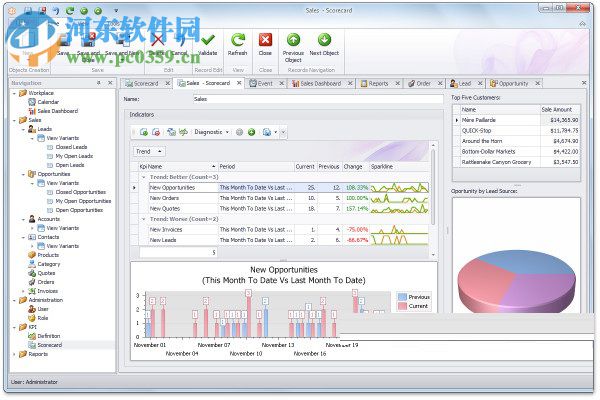Viewport: 600px width, 400px height.
Task: Close the Event tab
Action: 282,83
